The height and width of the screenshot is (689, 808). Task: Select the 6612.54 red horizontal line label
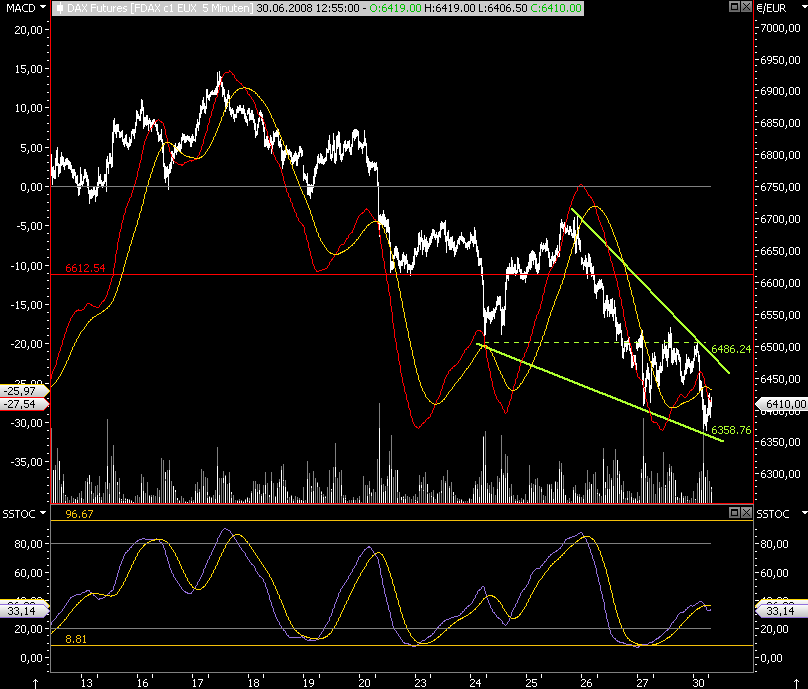pos(85,268)
